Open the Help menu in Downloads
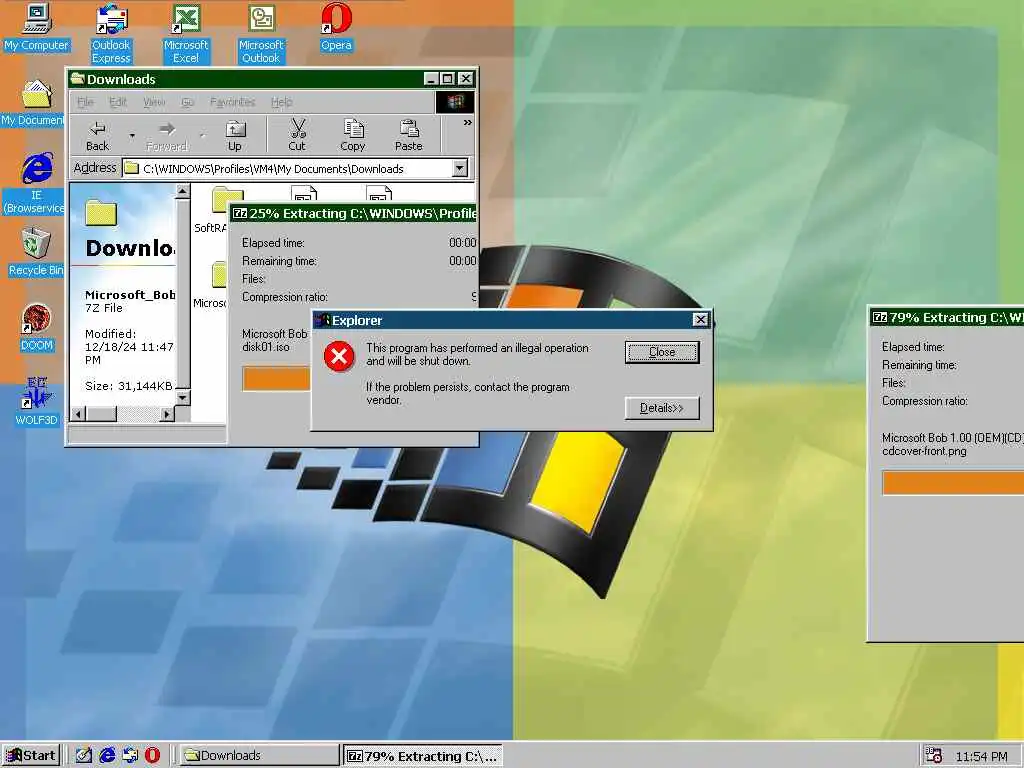This screenshot has height=768, width=1024. pos(281,102)
